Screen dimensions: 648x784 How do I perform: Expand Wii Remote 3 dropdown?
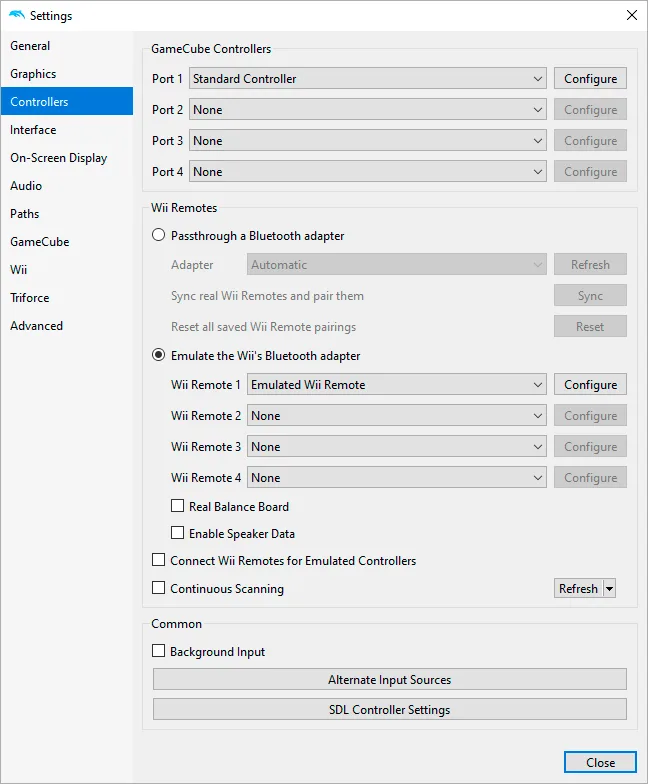(396, 446)
